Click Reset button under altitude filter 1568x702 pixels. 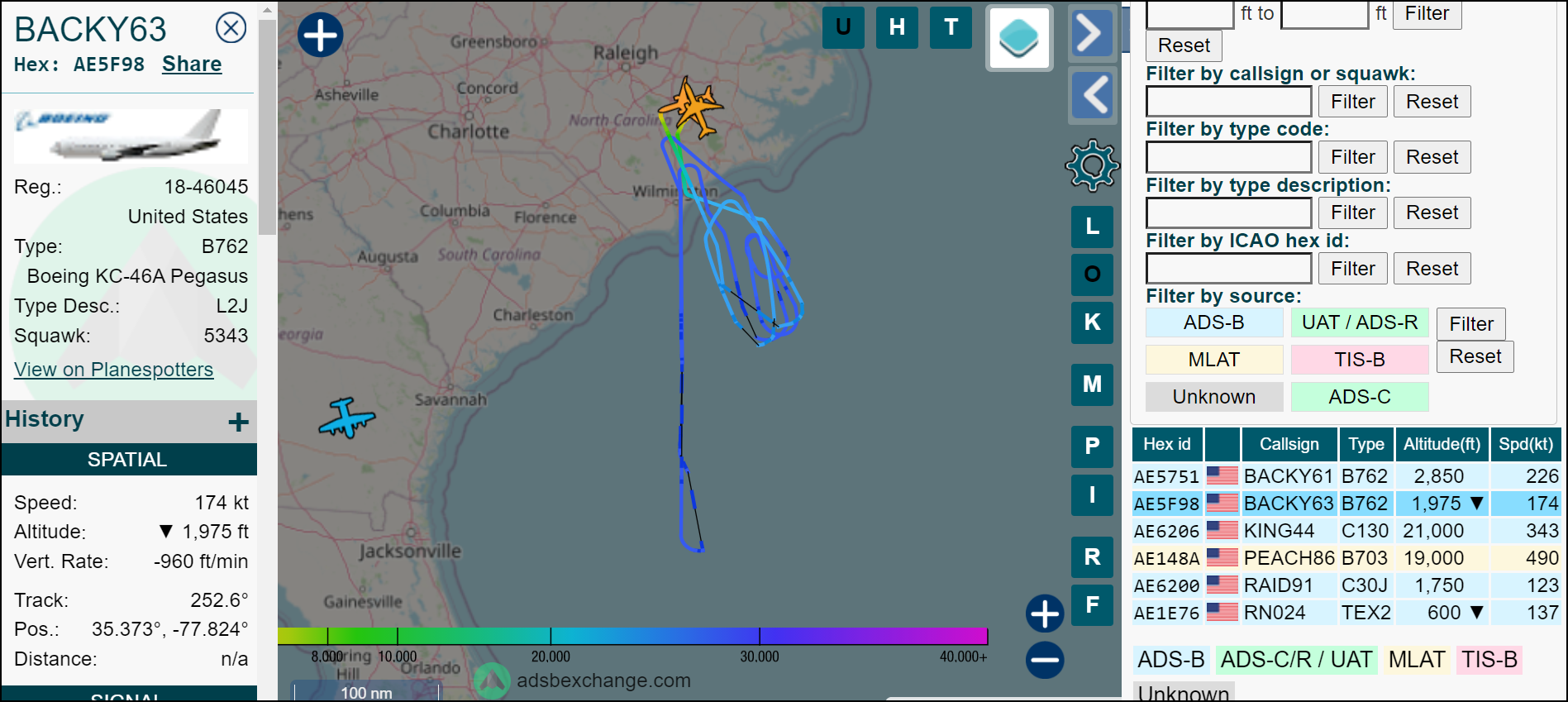coord(1184,45)
